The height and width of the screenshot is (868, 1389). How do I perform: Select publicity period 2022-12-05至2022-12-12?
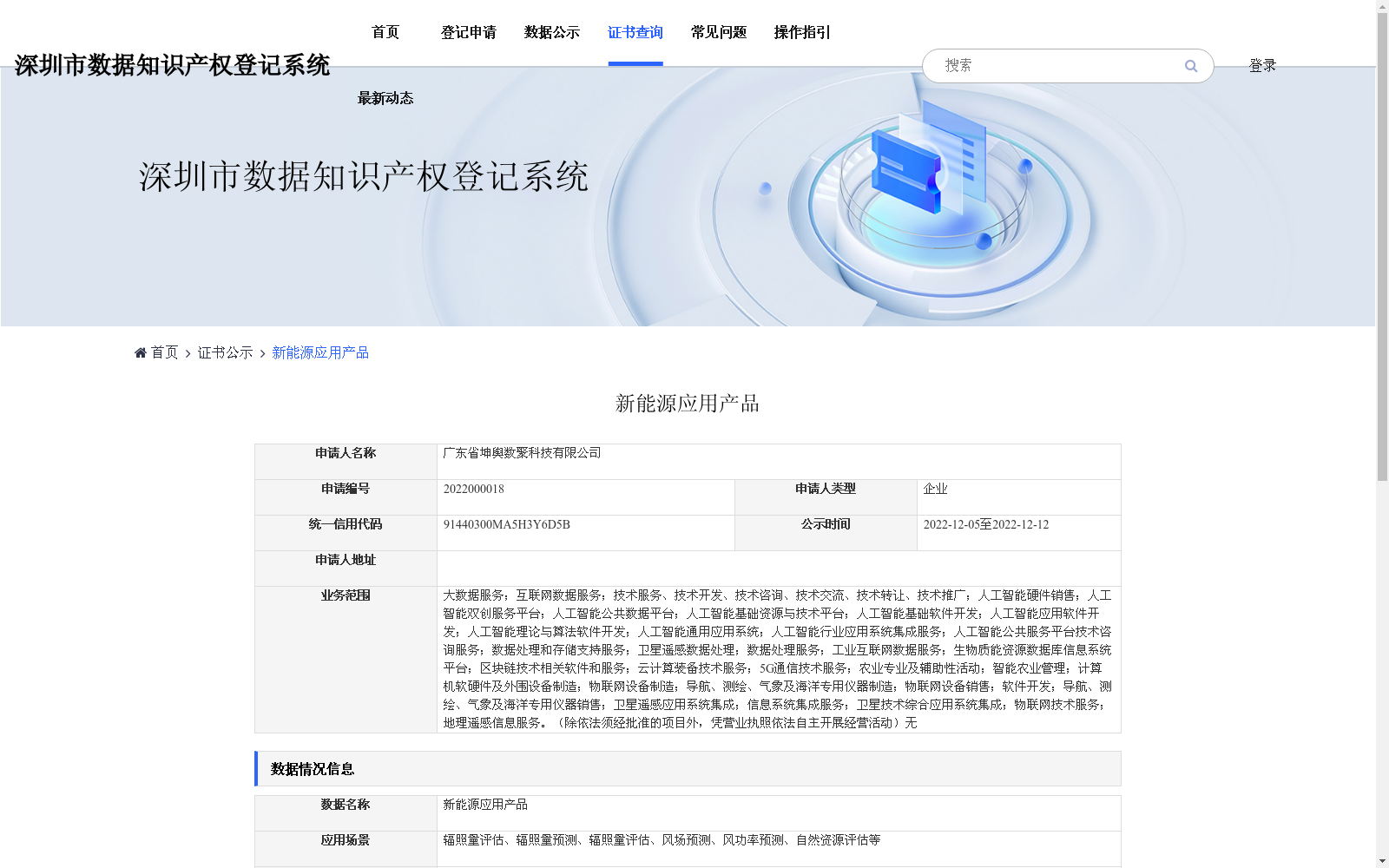coord(986,524)
